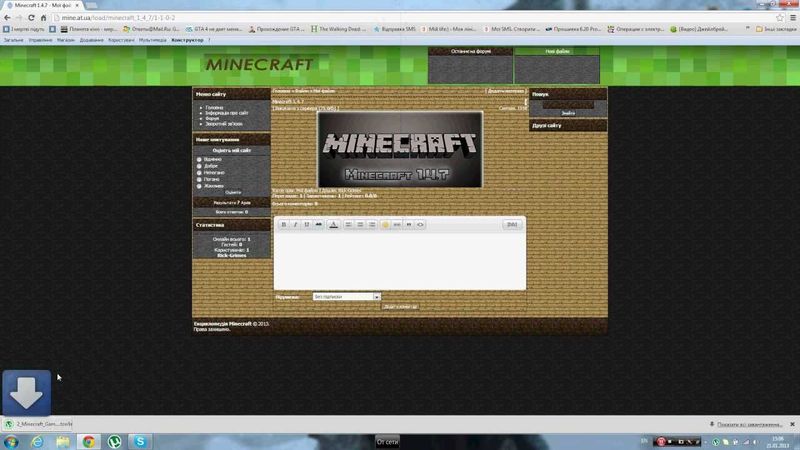Open the 'GTA 4' bookmark

[x=214, y=29]
